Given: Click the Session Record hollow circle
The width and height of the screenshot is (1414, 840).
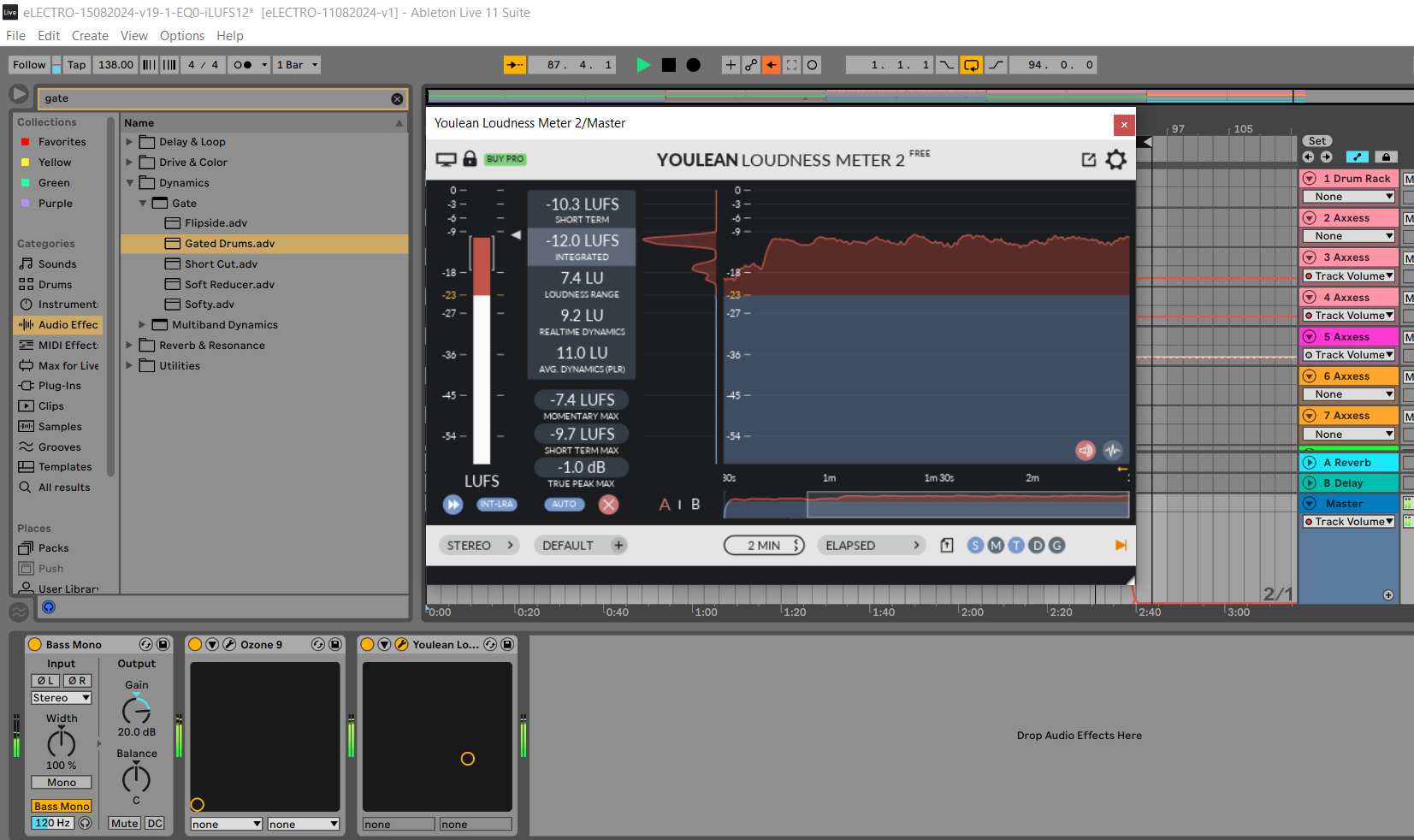Looking at the screenshot, I should point(813,65).
